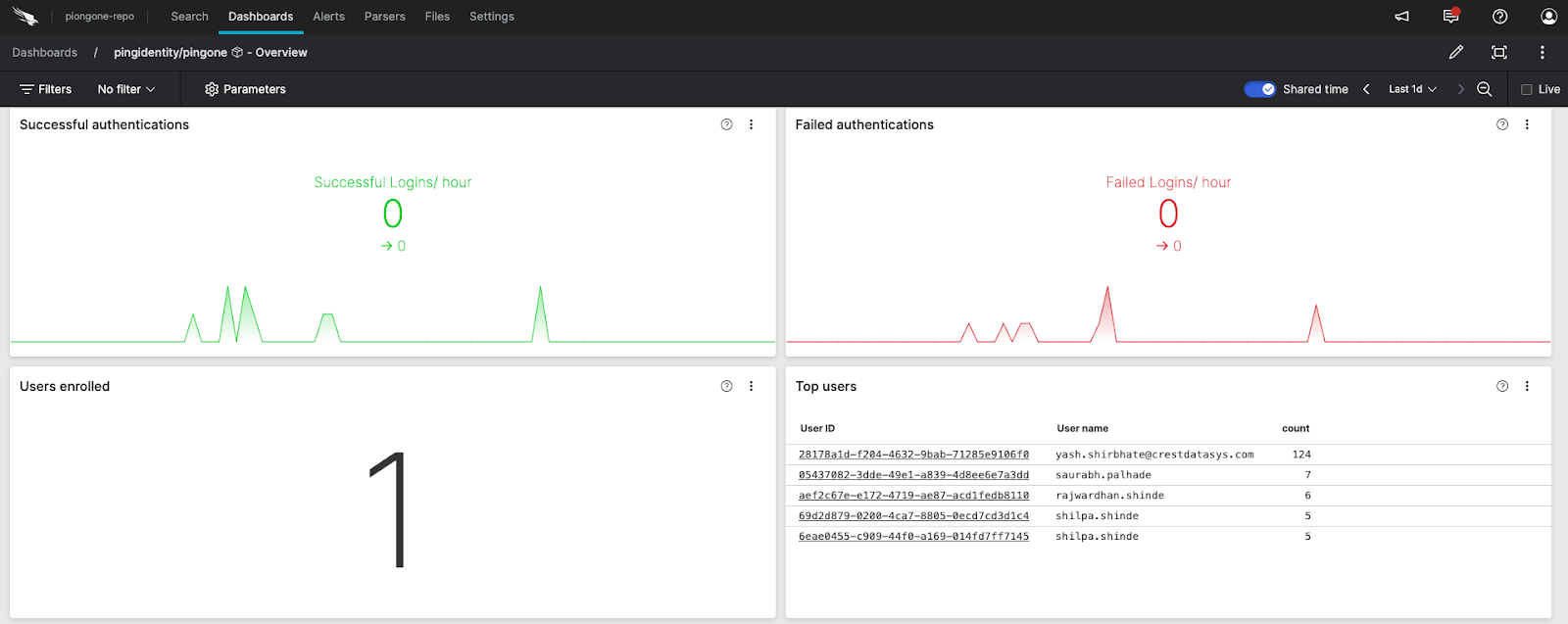Open the No filter dropdown
This screenshot has width=1568, height=624.
tap(126, 89)
